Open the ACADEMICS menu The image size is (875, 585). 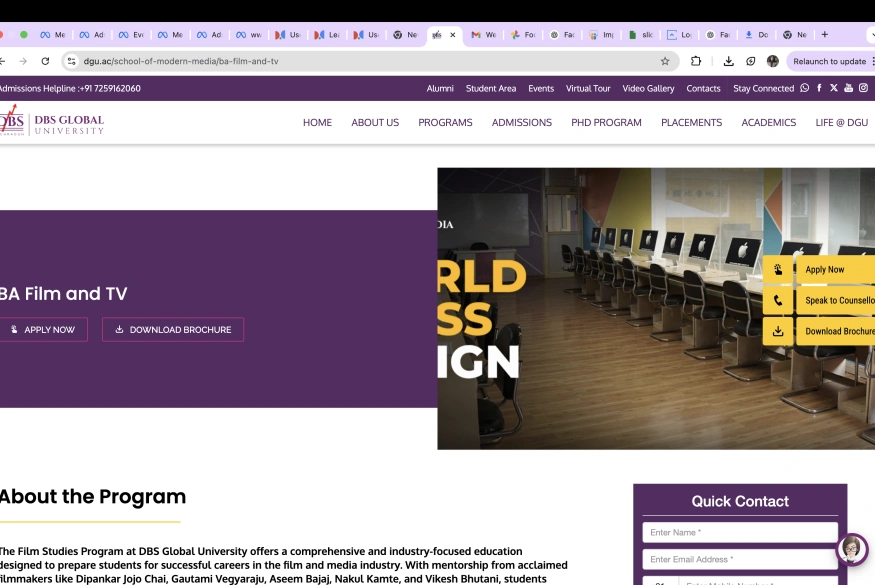click(768, 122)
